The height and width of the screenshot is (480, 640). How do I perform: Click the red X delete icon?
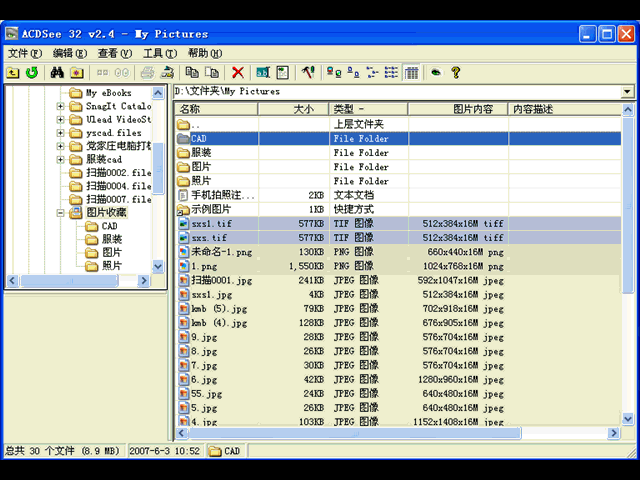pyautogui.click(x=238, y=73)
